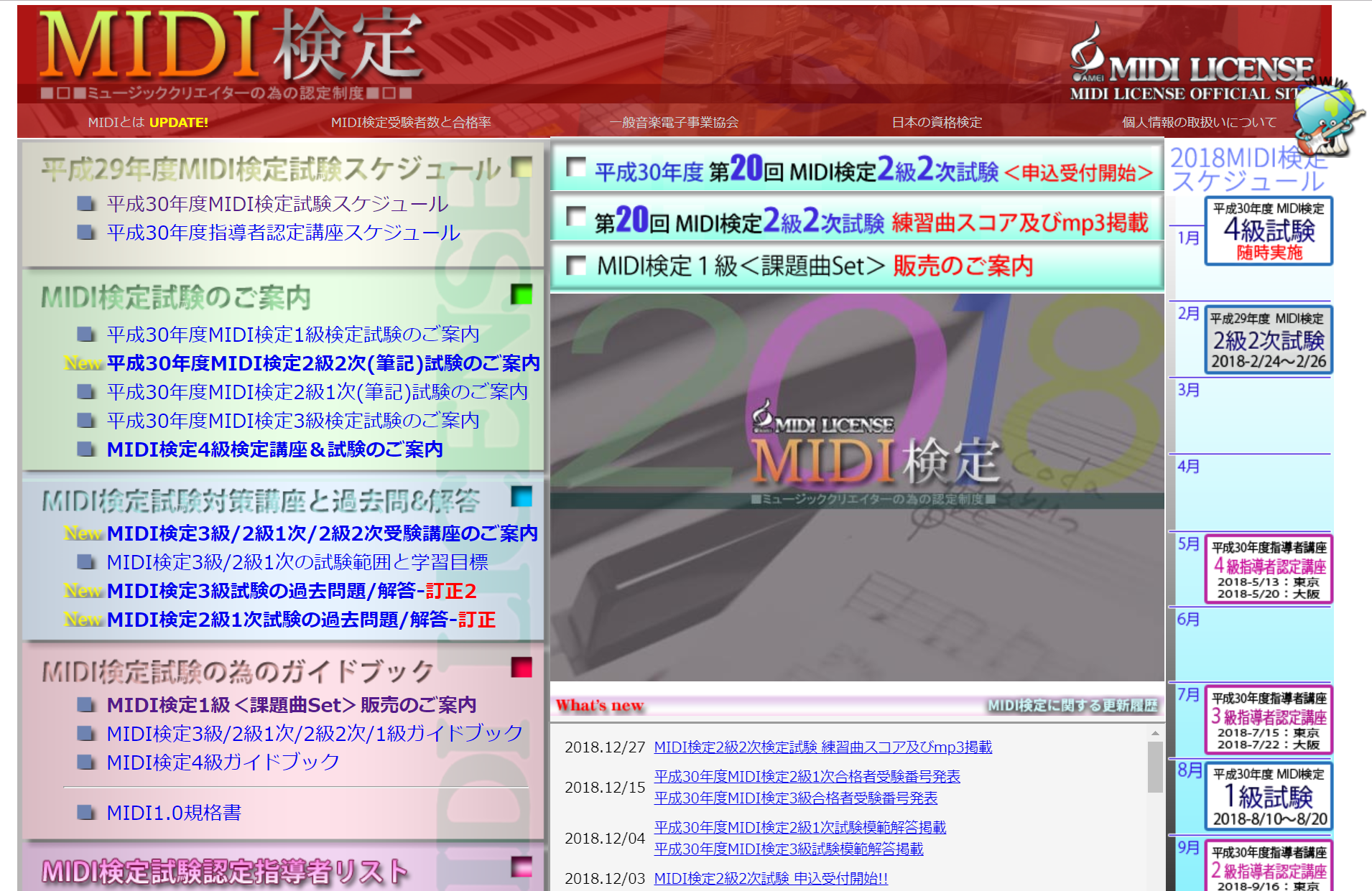Open 2018.12/27 練習曲スコア及びmp3掲載 news link
The height and width of the screenshot is (891, 1372).
[x=823, y=747]
